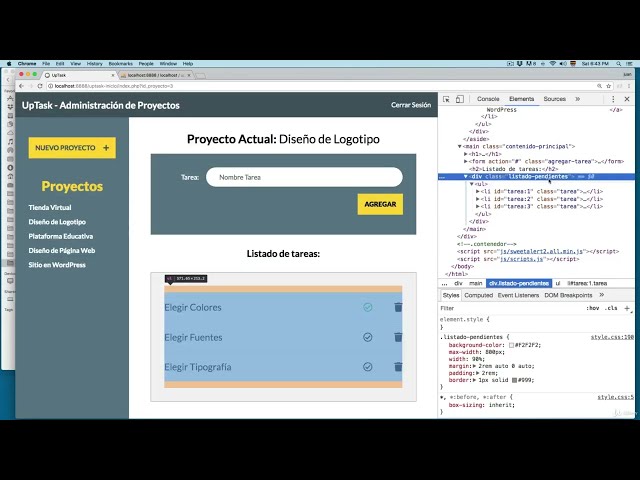
Task: Open the style.css:190 source link
Action: pyautogui.click(x=612, y=337)
